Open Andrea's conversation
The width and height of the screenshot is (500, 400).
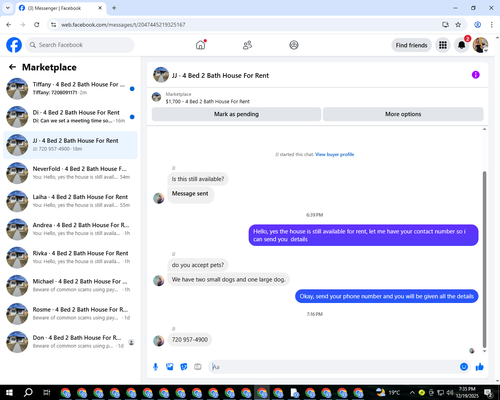70,229
